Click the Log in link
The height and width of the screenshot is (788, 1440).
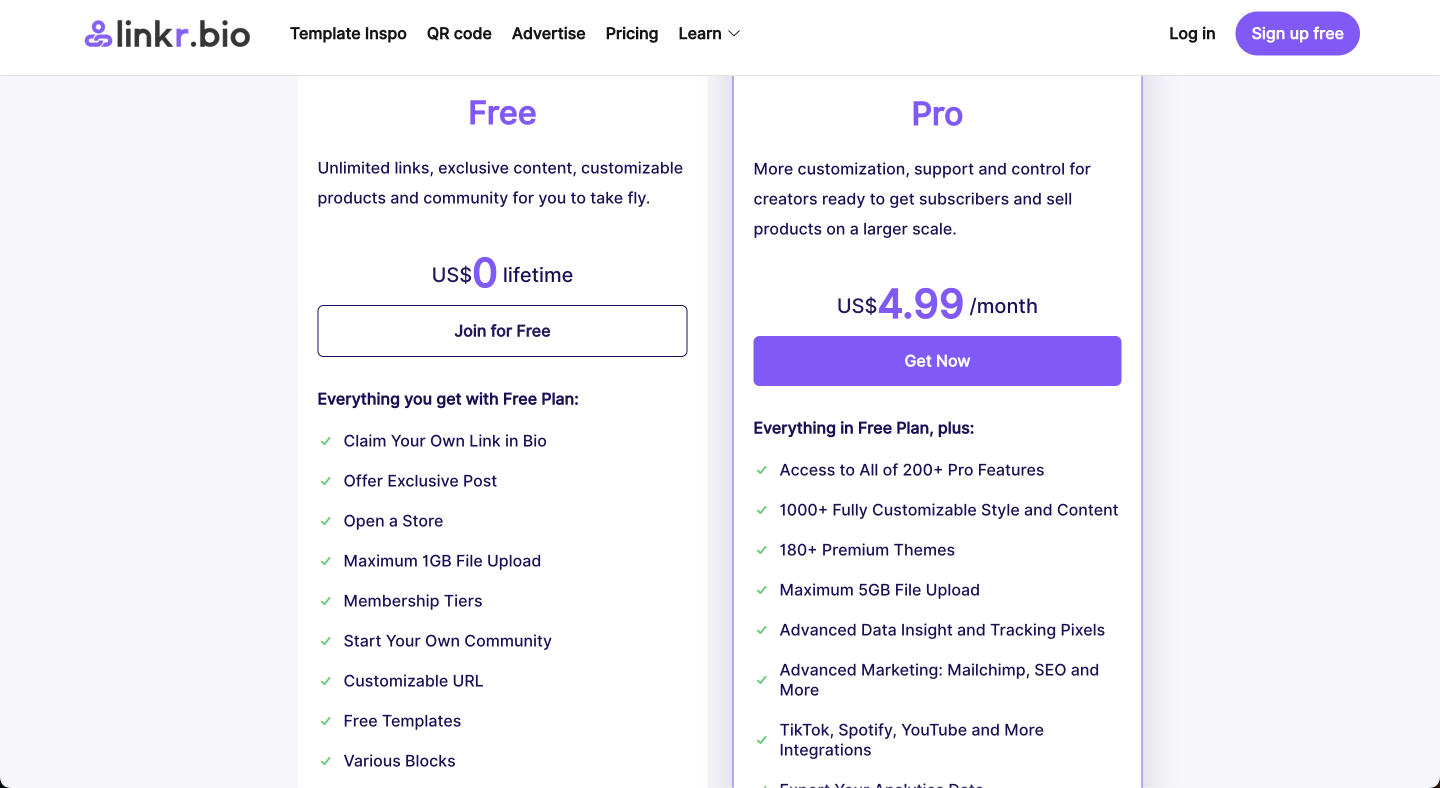(x=1192, y=34)
